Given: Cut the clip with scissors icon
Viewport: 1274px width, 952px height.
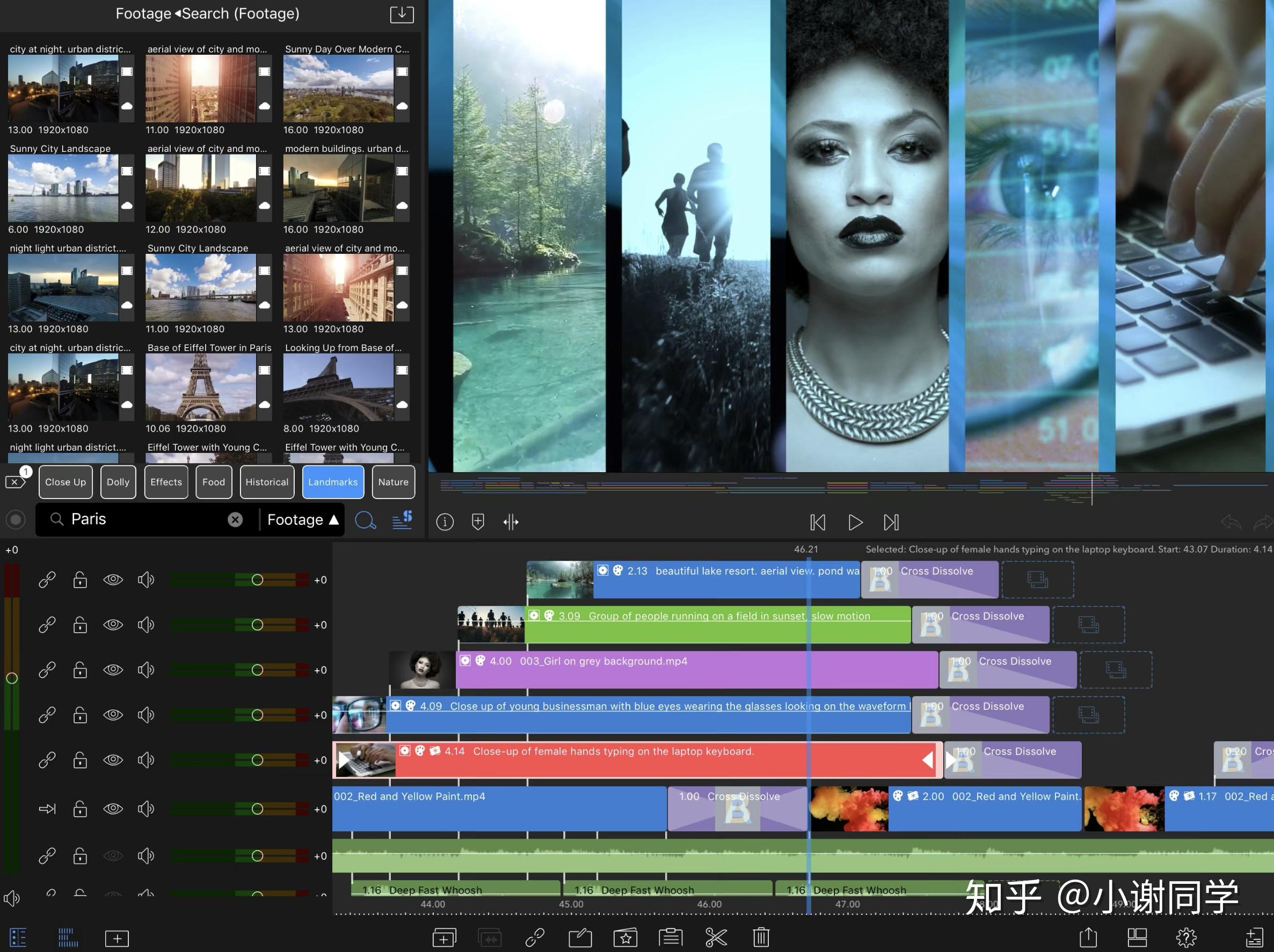Looking at the screenshot, I should coord(716,938).
